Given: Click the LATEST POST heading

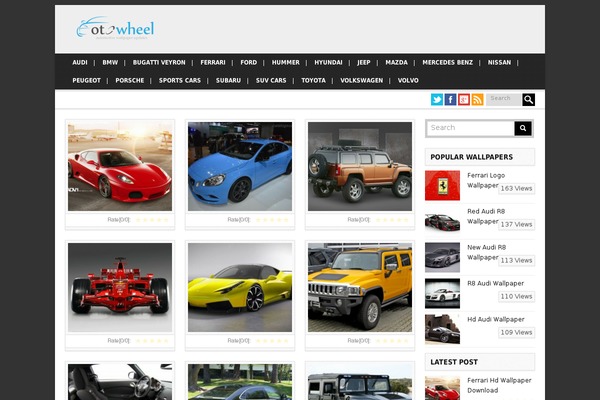Looking at the screenshot, I should pos(454,362).
